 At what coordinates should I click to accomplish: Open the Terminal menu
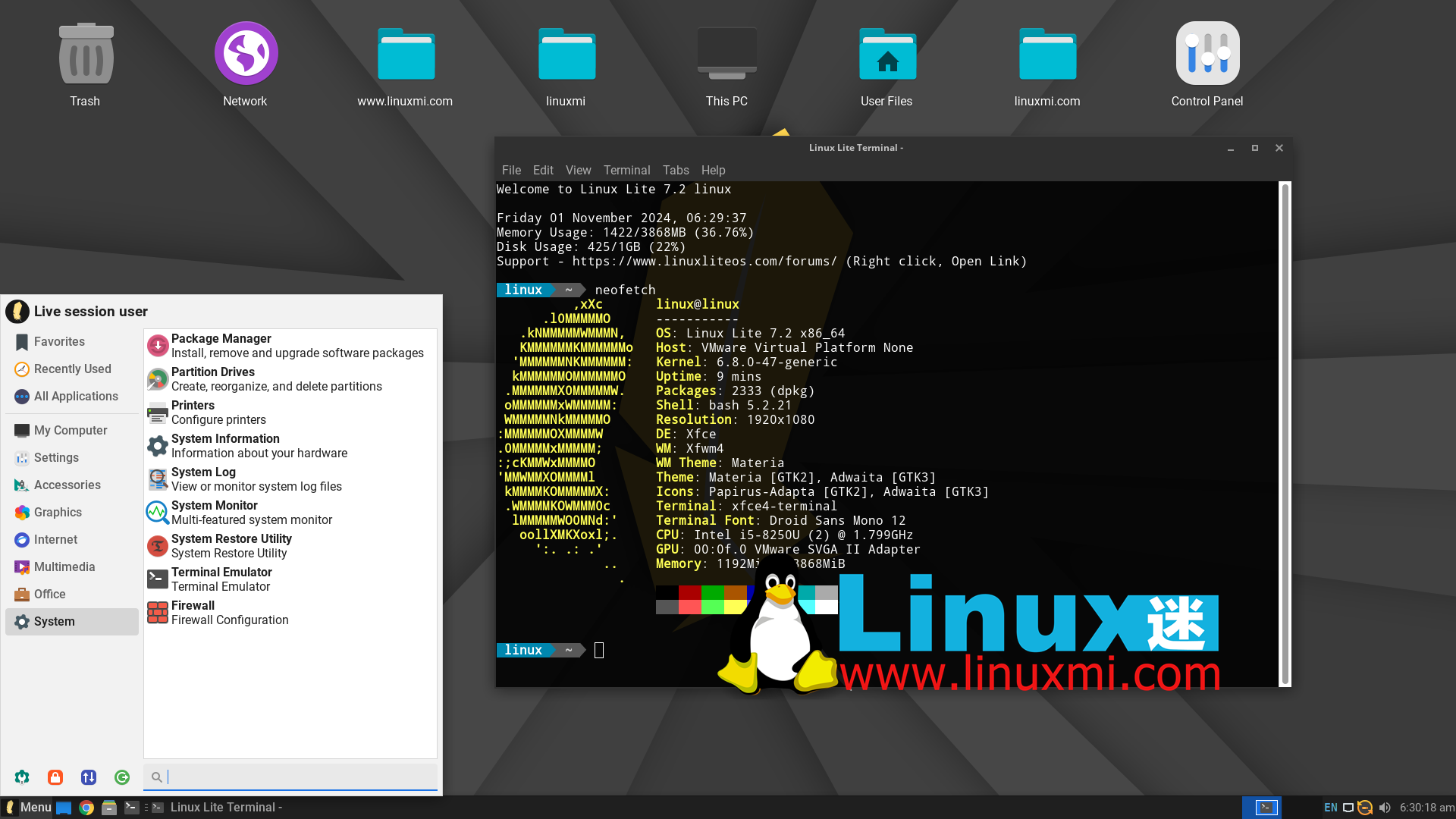point(626,171)
